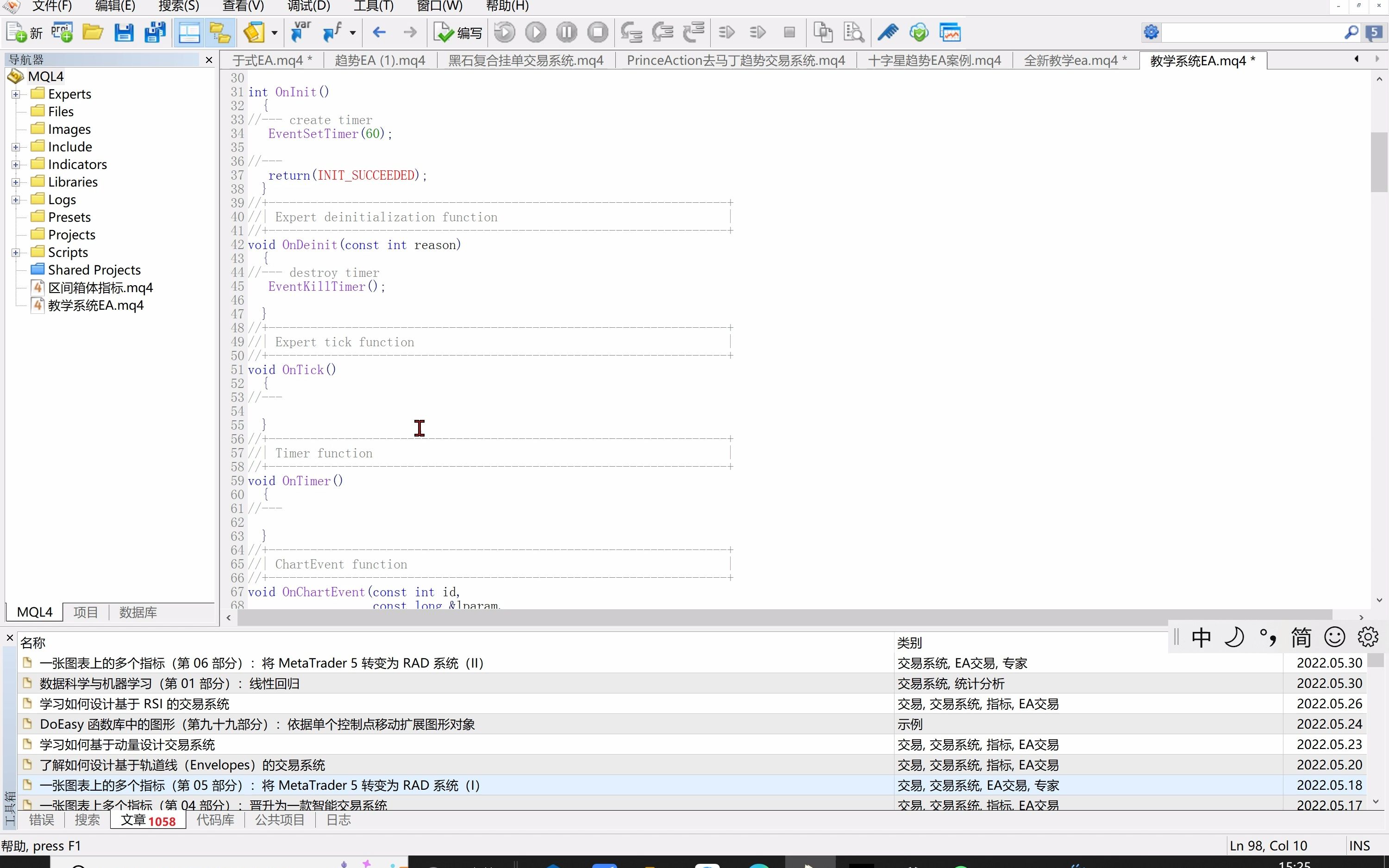Click the toolbar search input field
1389x868 pixels.
pos(1251,33)
